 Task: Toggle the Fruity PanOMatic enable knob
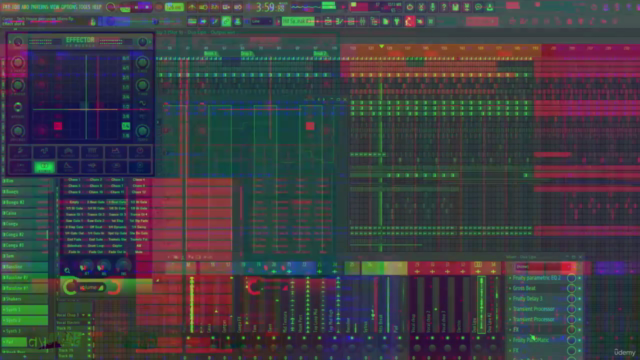pyautogui.click(x=571, y=340)
